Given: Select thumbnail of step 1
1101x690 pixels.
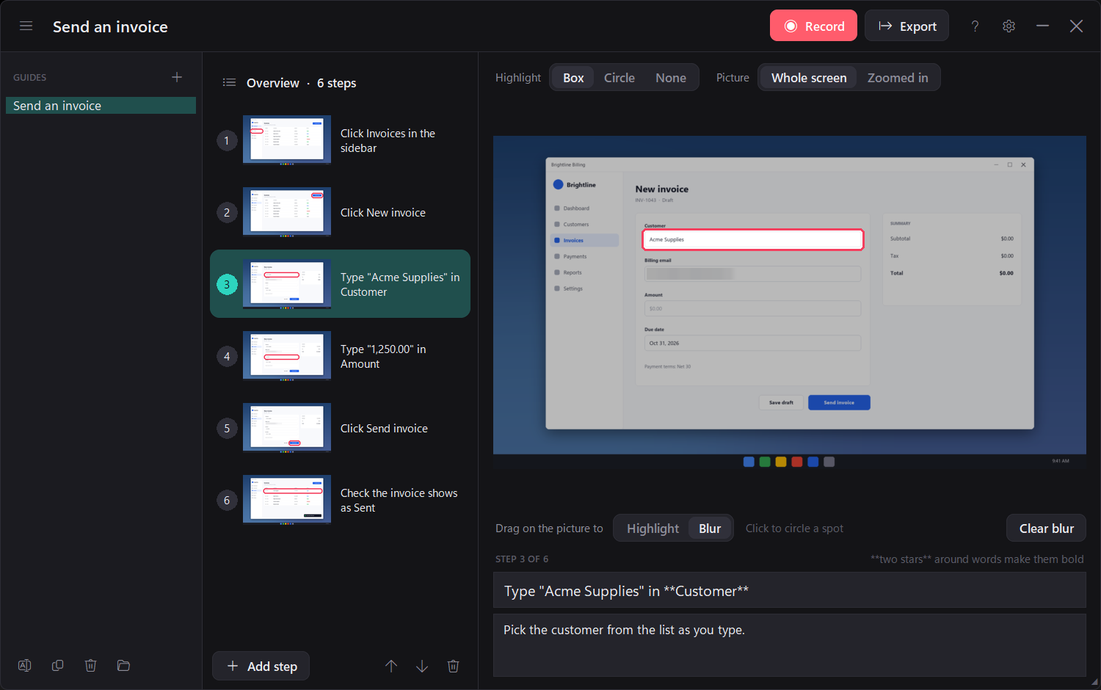Looking at the screenshot, I should (286, 140).
